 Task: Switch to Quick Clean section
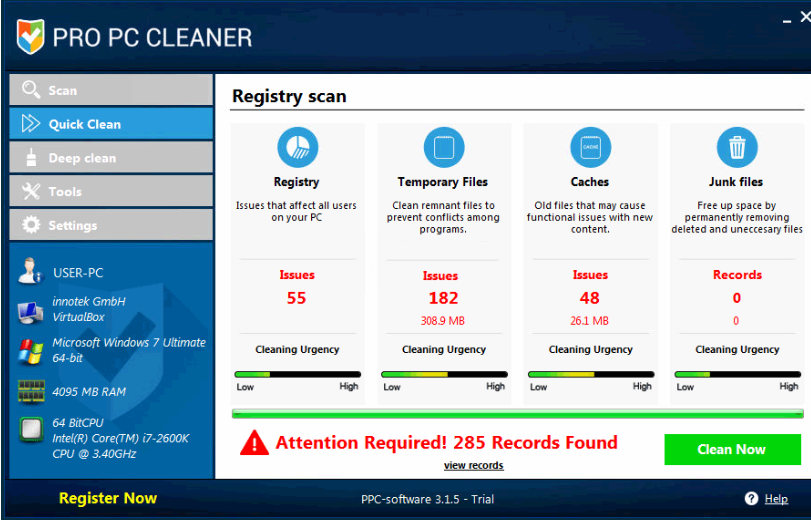111,124
